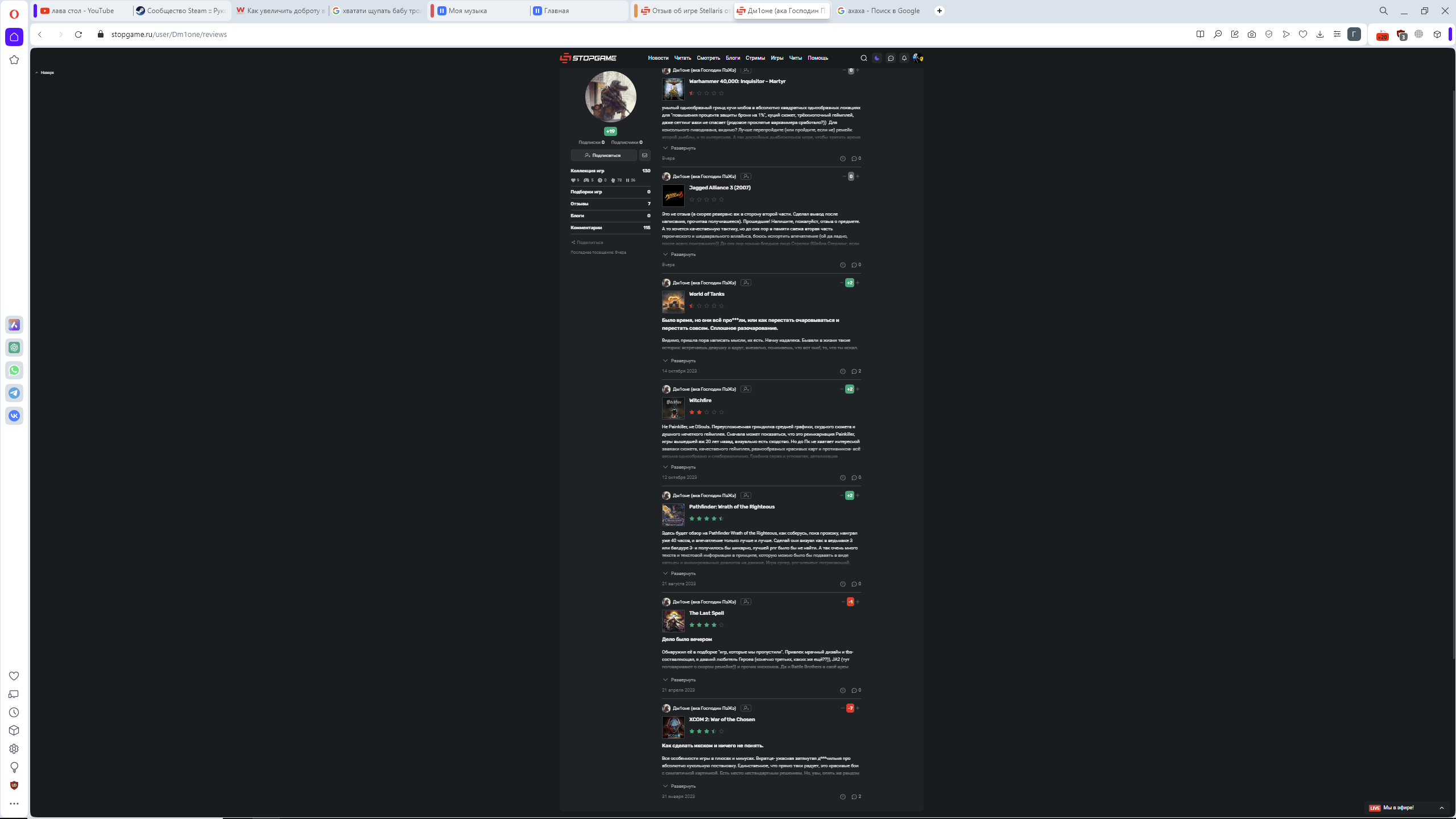The height and width of the screenshot is (819, 1456).
Task: Open Jagged Alliance 3 (2007) game title
Action: 719,188
